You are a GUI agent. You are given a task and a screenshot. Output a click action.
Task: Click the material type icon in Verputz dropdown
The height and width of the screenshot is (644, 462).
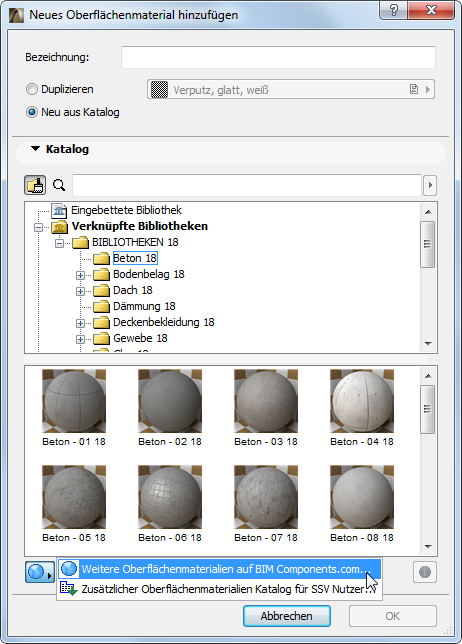click(x=414, y=89)
